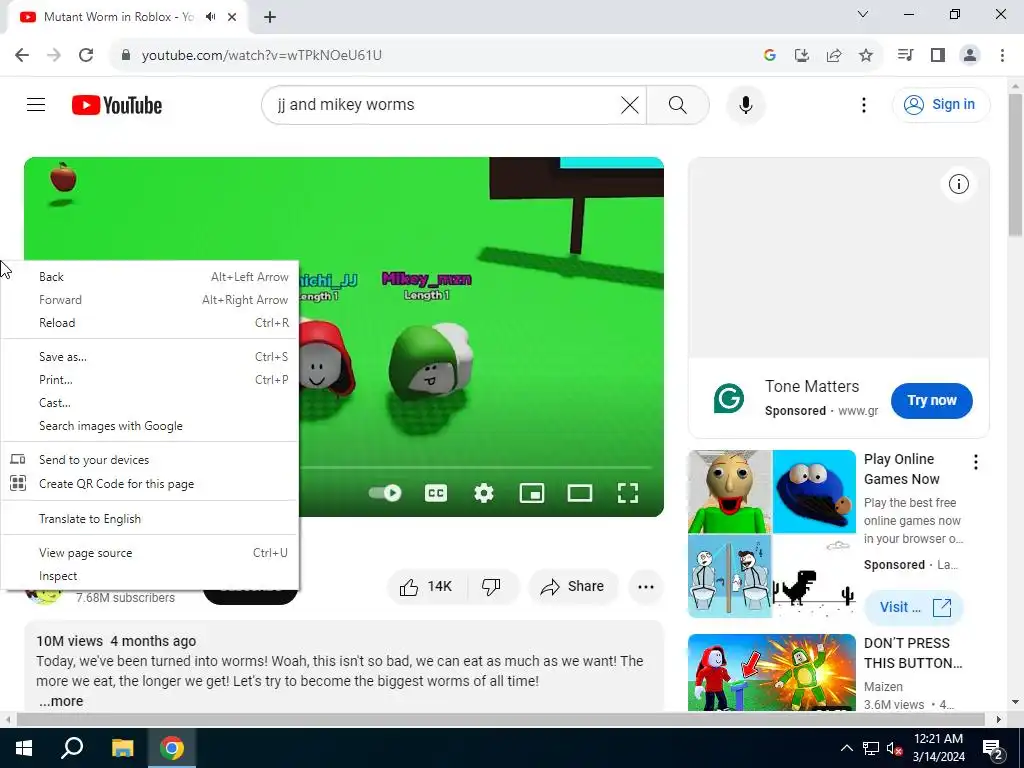Select Create QR Code for this page
Screen dimensions: 1024x768
click(x=150, y=484)
